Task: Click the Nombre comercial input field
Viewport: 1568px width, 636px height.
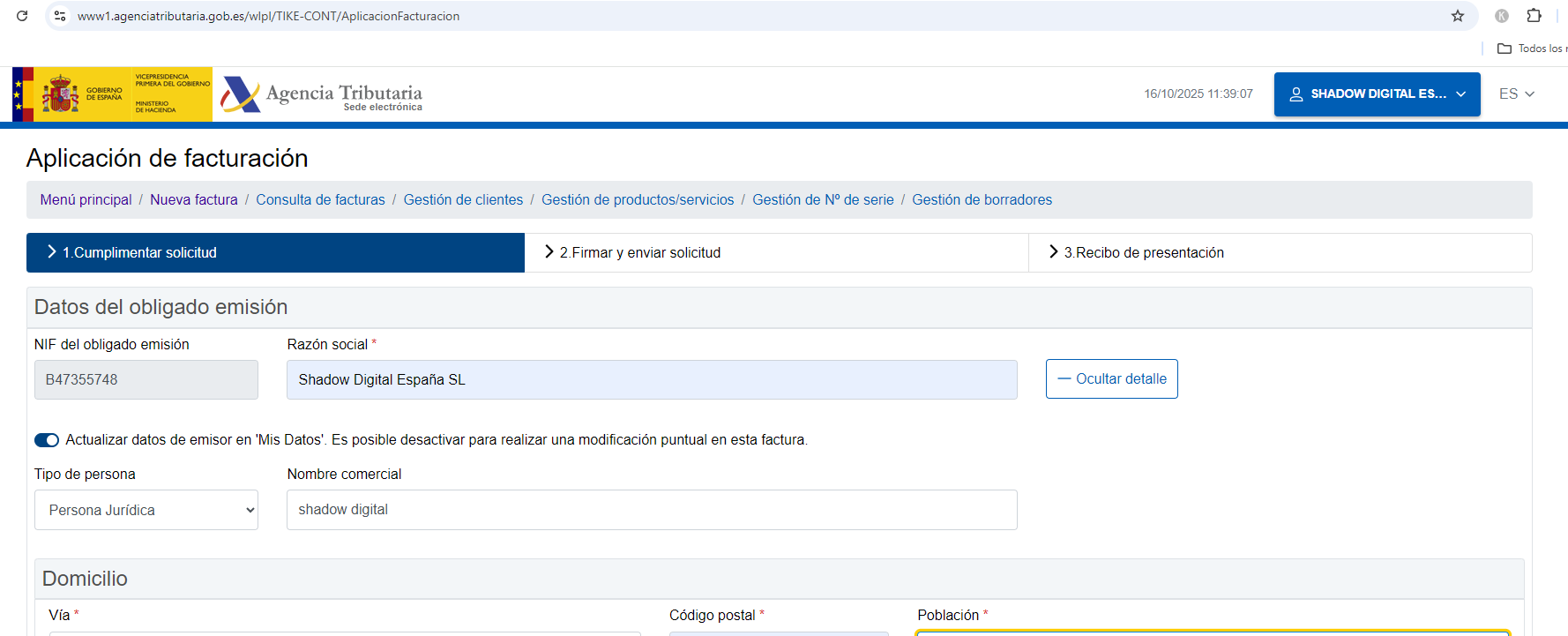Action: (x=651, y=510)
